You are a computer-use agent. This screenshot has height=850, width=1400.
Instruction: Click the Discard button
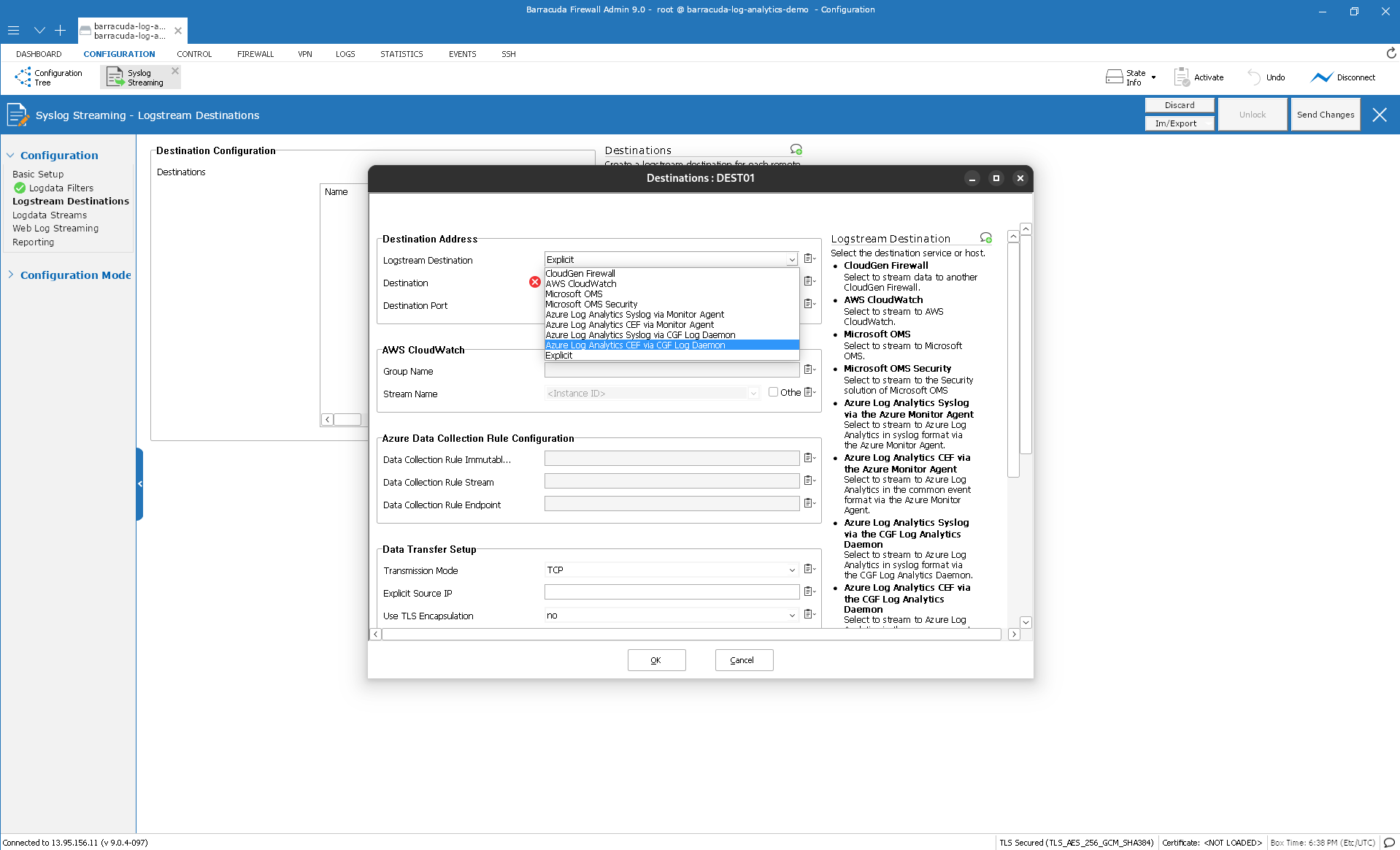[x=1180, y=105]
